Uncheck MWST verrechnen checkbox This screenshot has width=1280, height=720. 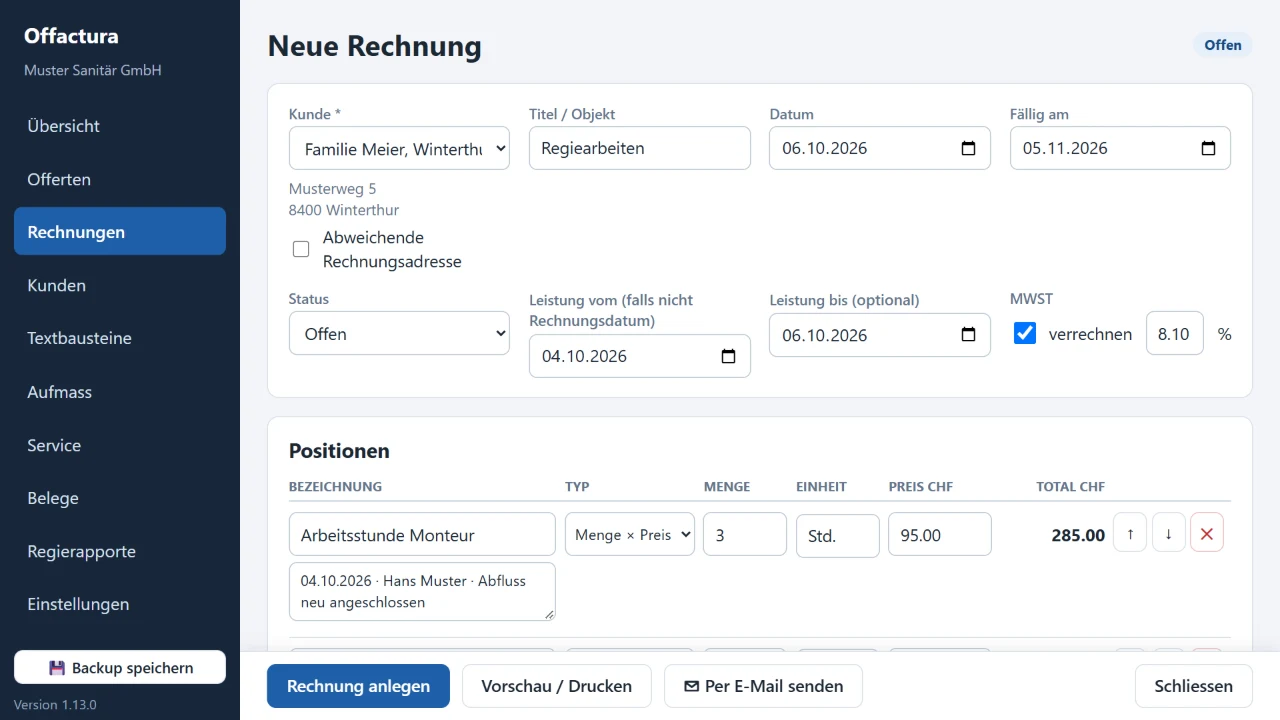(x=1025, y=333)
